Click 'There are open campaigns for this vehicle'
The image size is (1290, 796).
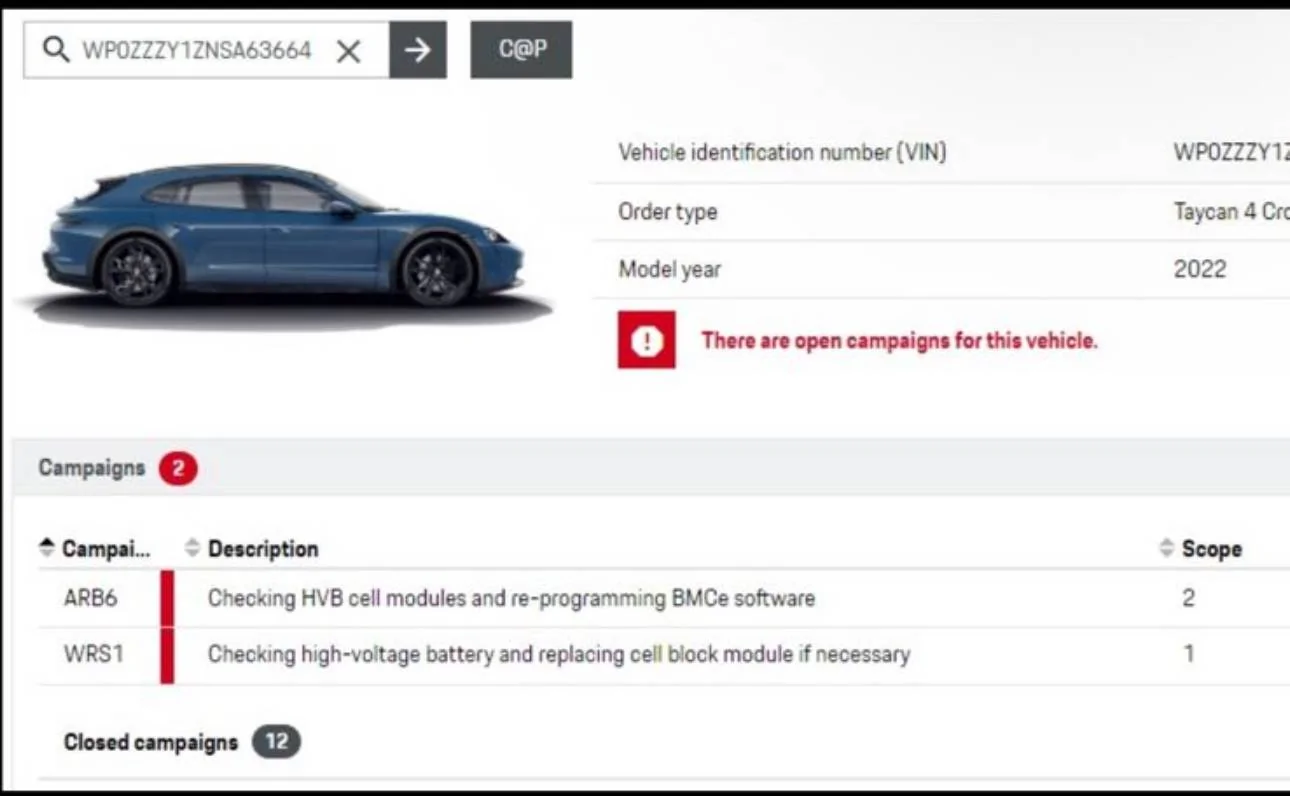(x=899, y=341)
